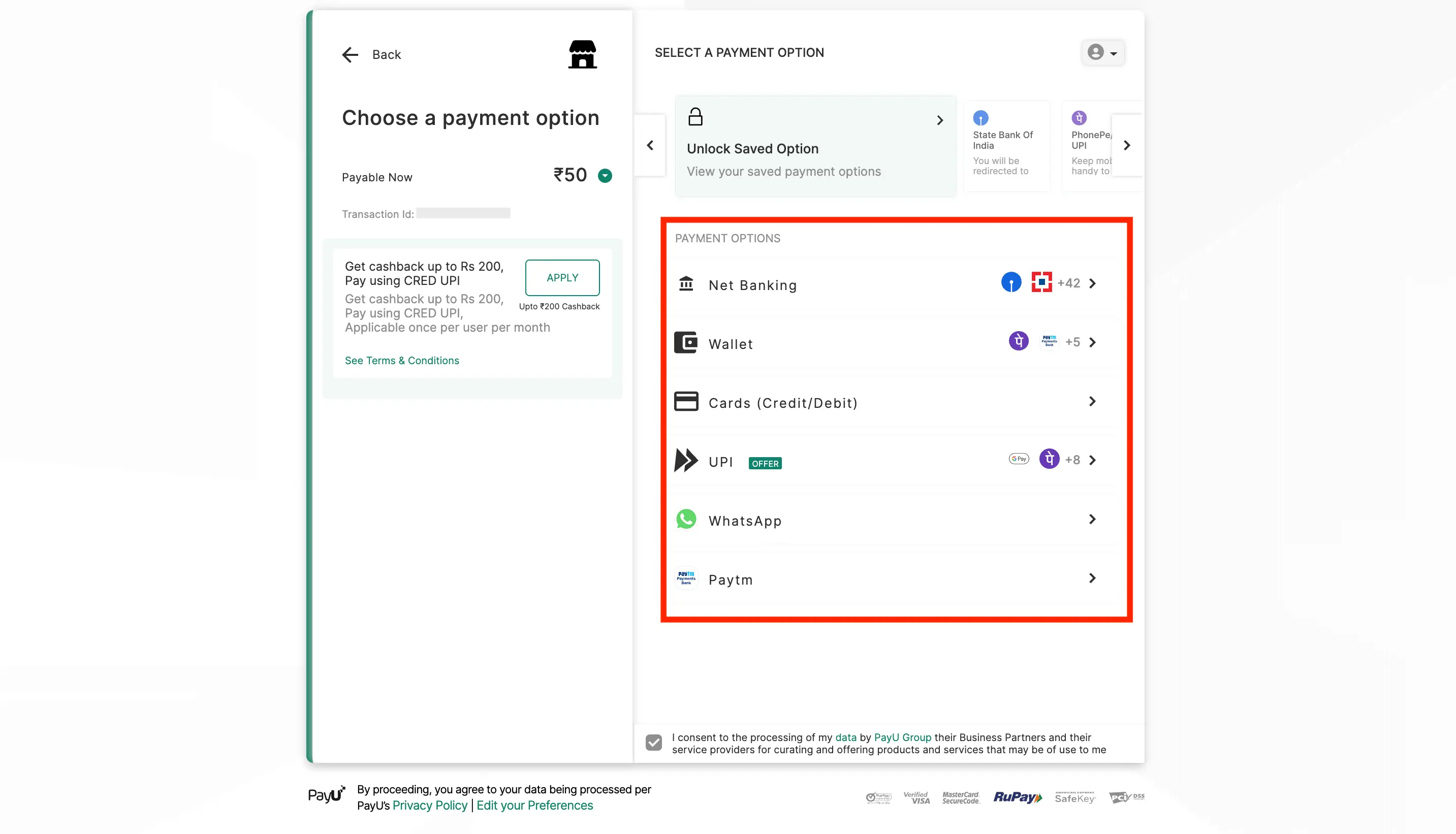
Task: Click Upto ₹200 Cashback text
Action: (x=559, y=306)
